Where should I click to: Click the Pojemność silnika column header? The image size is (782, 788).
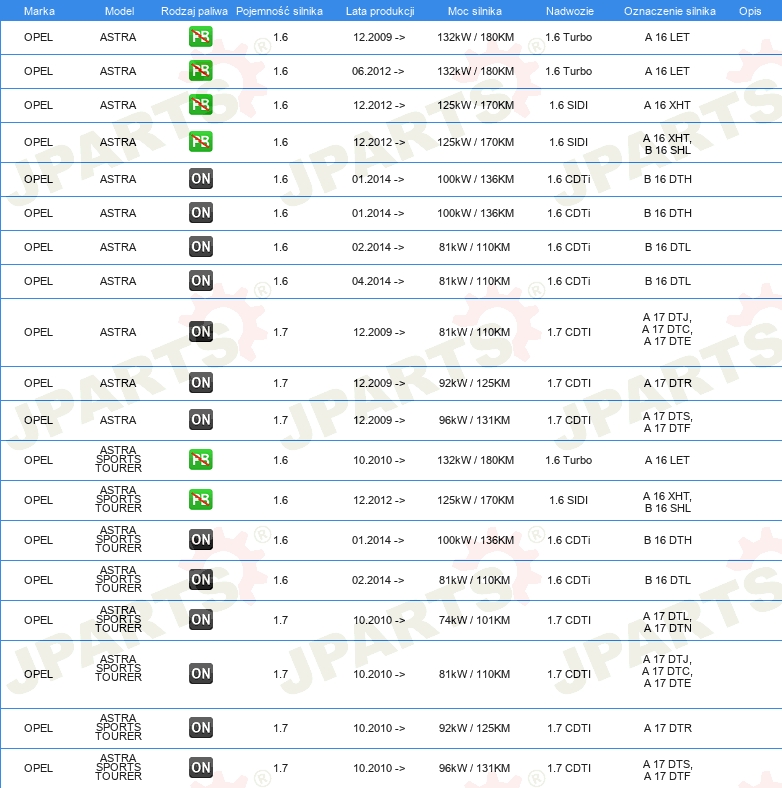(279, 11)
